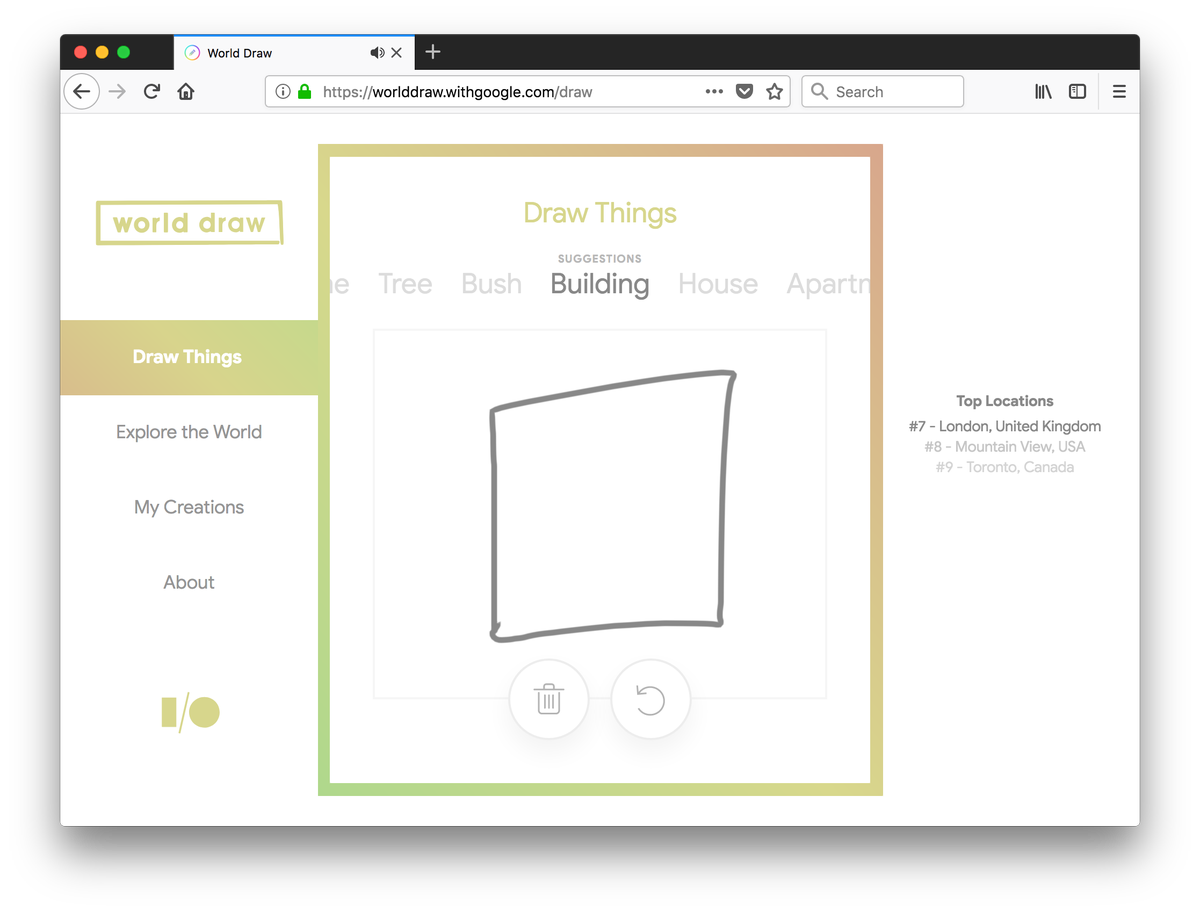Open page actions ellipsis menu
This screenshot has width=1200, height=912.
[x=714, y=92]
